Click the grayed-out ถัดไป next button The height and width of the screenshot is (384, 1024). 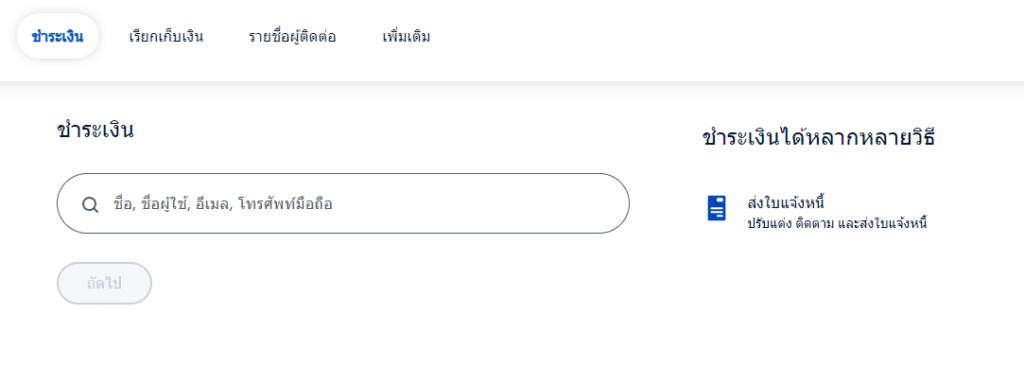(104, 283)
